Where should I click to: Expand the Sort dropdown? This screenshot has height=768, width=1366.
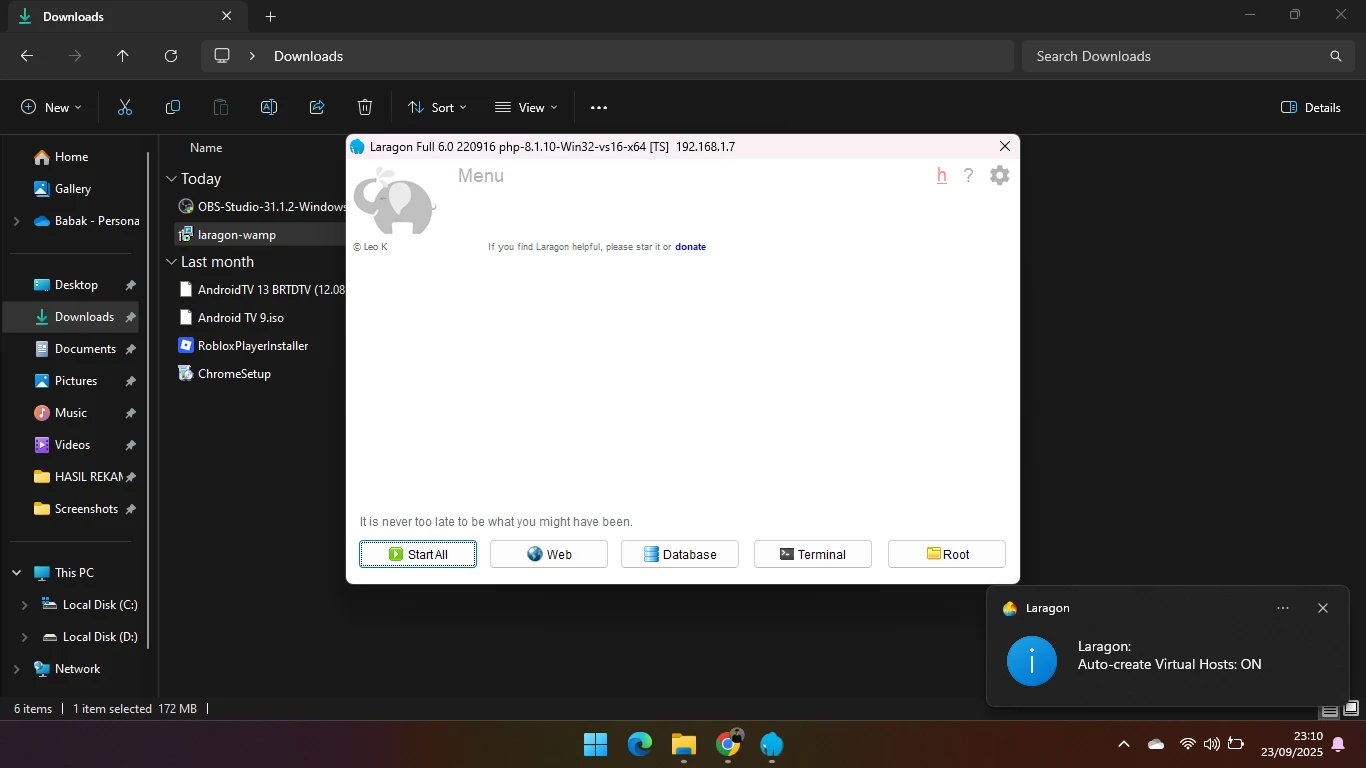click(437, 108)
